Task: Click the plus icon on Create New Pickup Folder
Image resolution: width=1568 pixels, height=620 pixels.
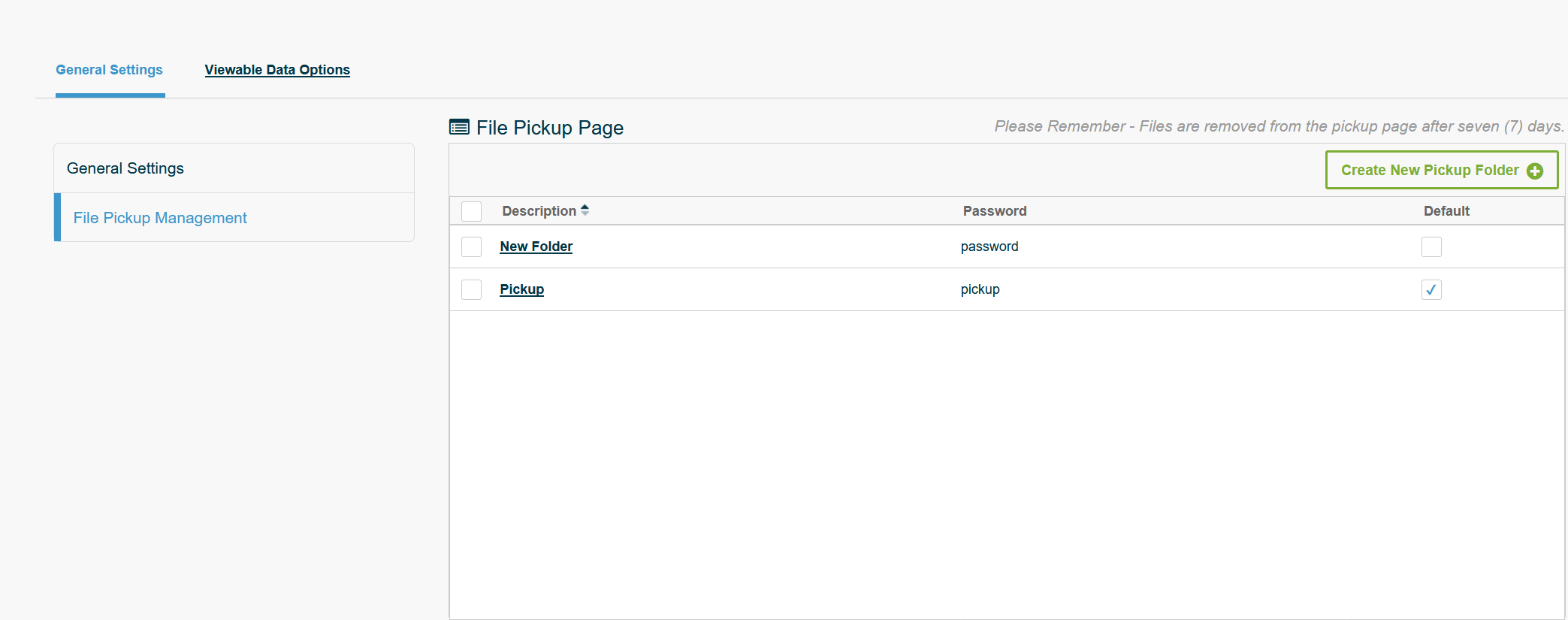Action: click(x=1535, y=170)
